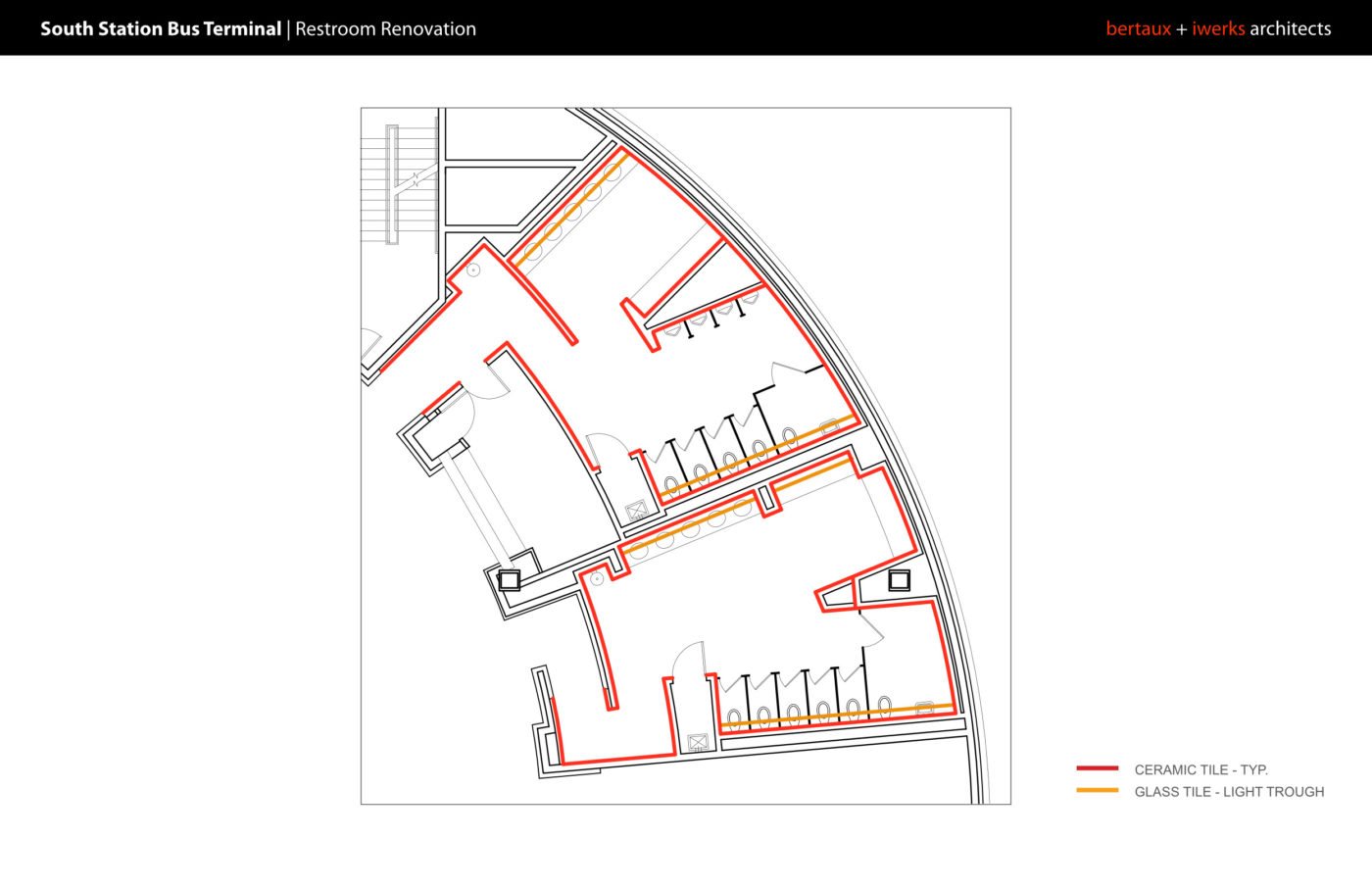Click the GLASS TILE - LIGHT TROUGH label
The width and height of the screenshot is (1372, 888).
[x=1229, y=792]
